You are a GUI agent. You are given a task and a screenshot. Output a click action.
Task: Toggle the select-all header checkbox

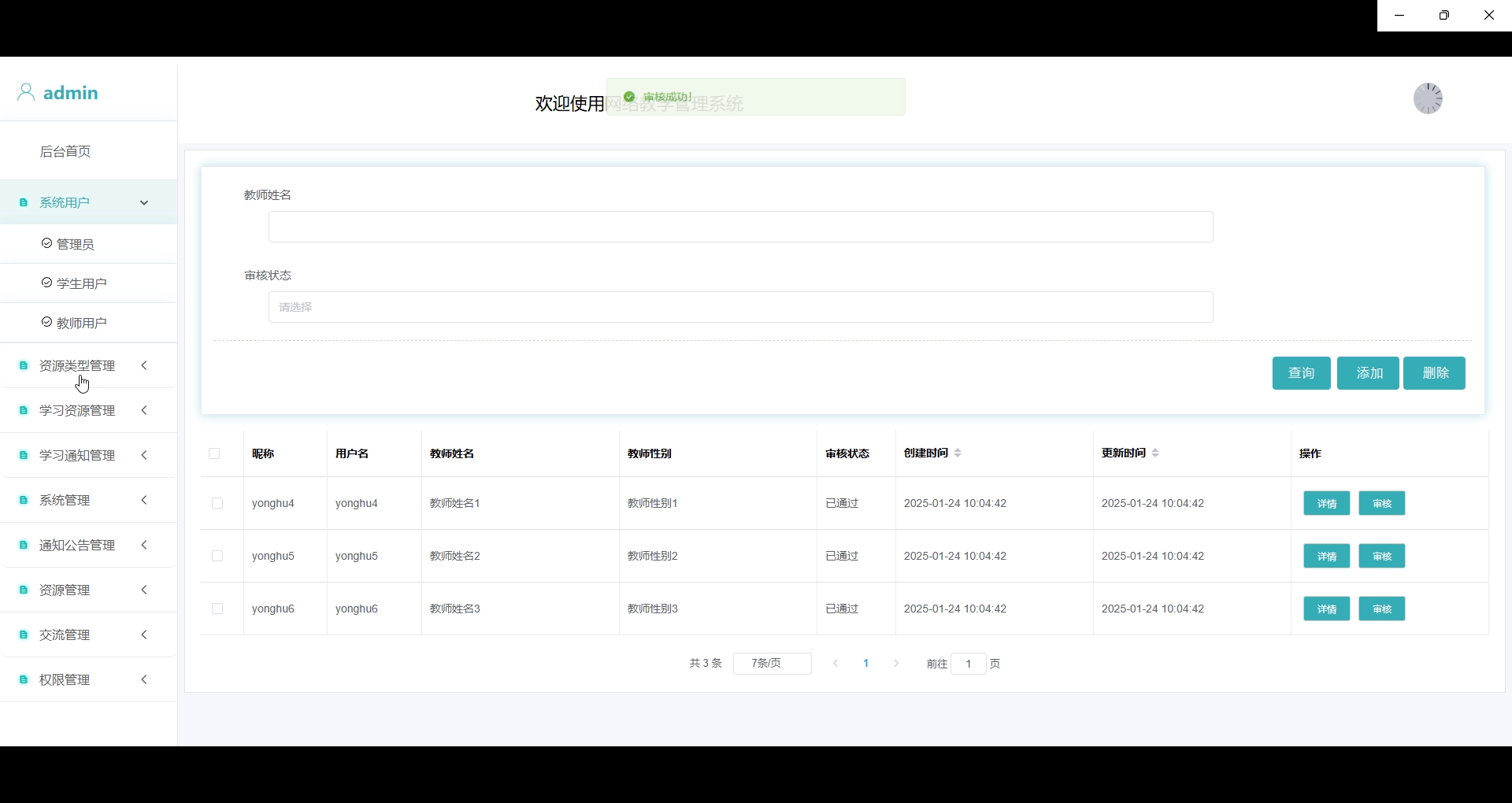pos(214,453)
